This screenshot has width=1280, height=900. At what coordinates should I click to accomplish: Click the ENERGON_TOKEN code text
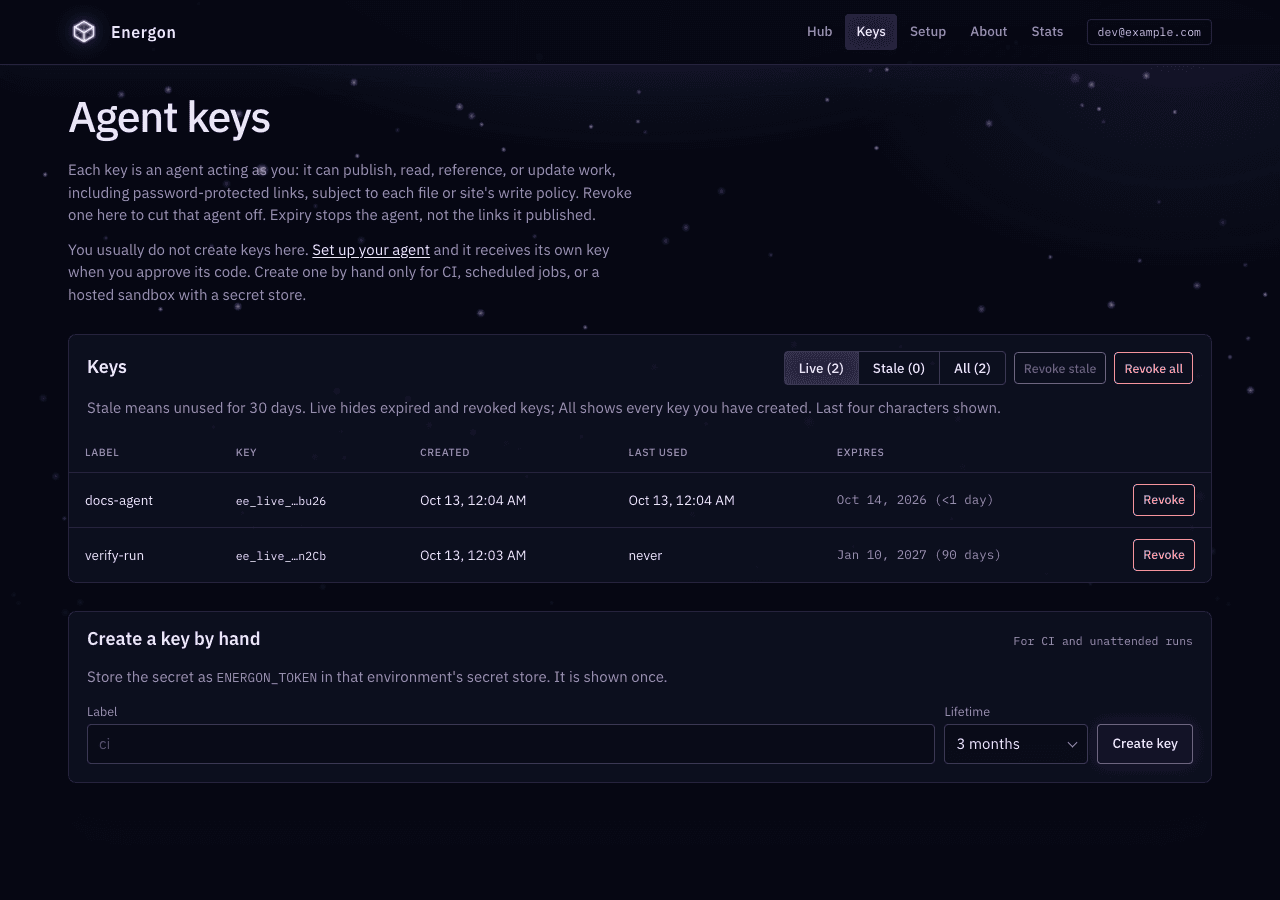(267, 678)
